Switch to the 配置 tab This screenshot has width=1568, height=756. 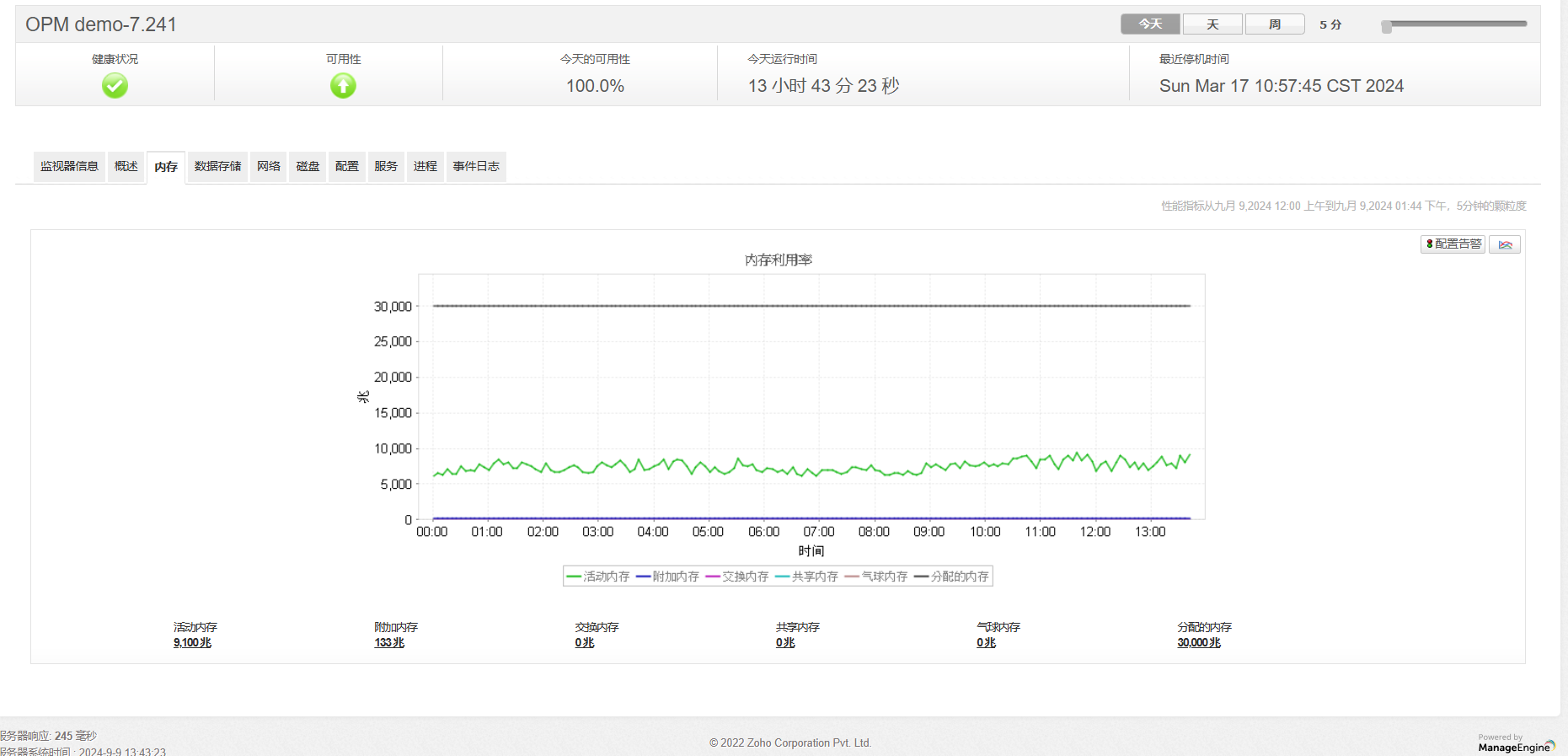pyautogui.click(x=347, y=166)
